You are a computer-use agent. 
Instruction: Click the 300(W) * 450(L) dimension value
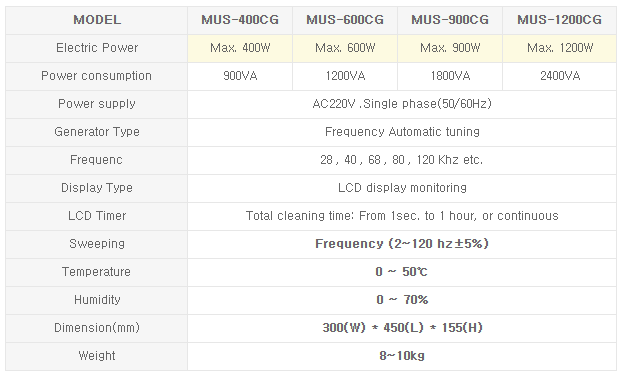402,328
